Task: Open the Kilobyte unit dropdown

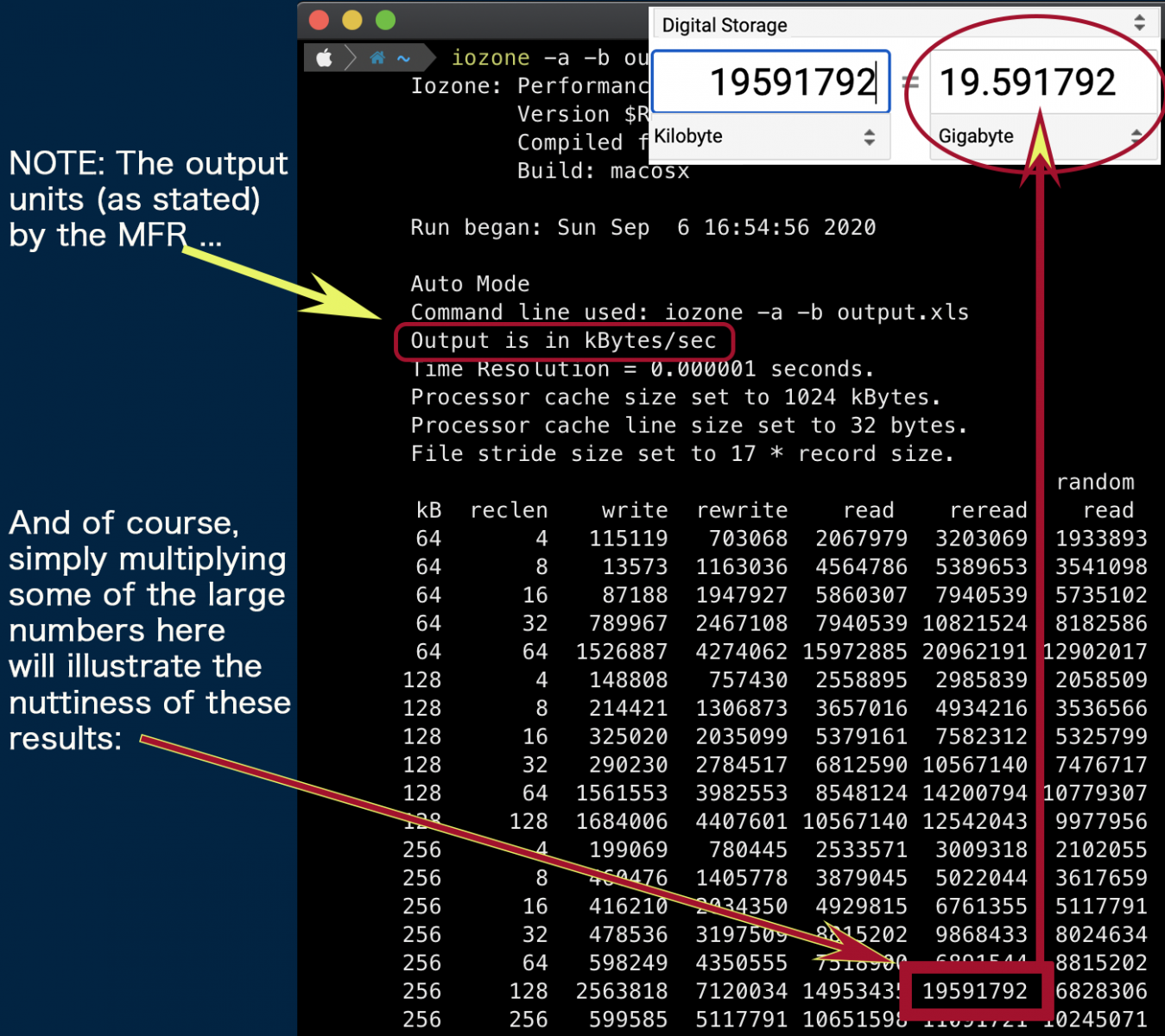Action: [769, 136]
